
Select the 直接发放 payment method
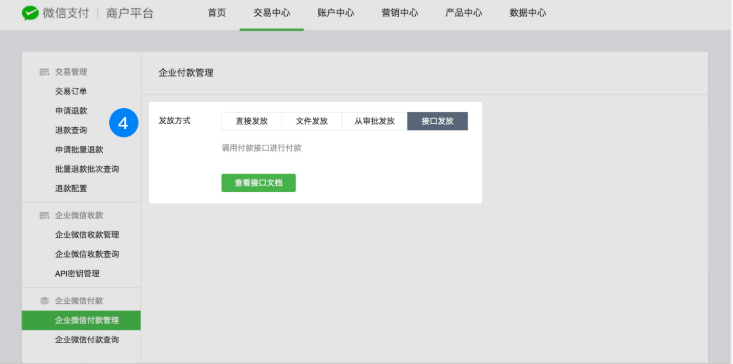pyautogui.click(x=252, y=121)
